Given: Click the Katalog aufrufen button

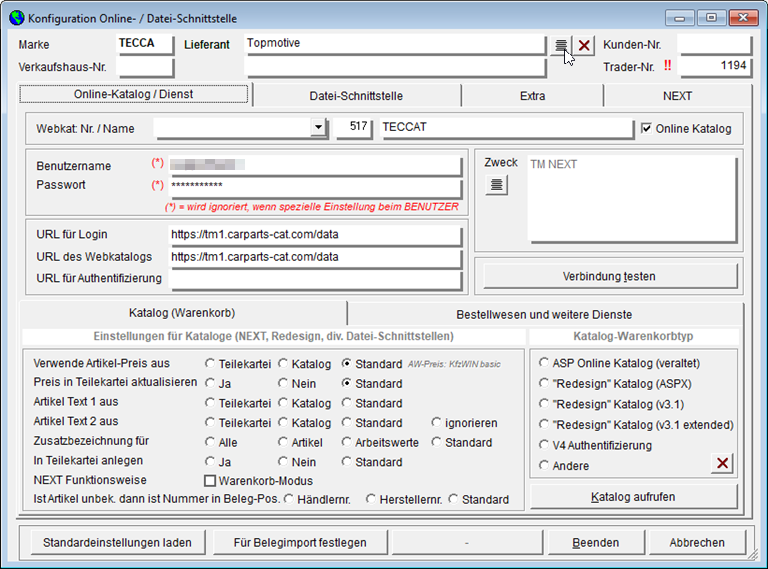Looking at the screenshot, I should [x=633, y=497].
